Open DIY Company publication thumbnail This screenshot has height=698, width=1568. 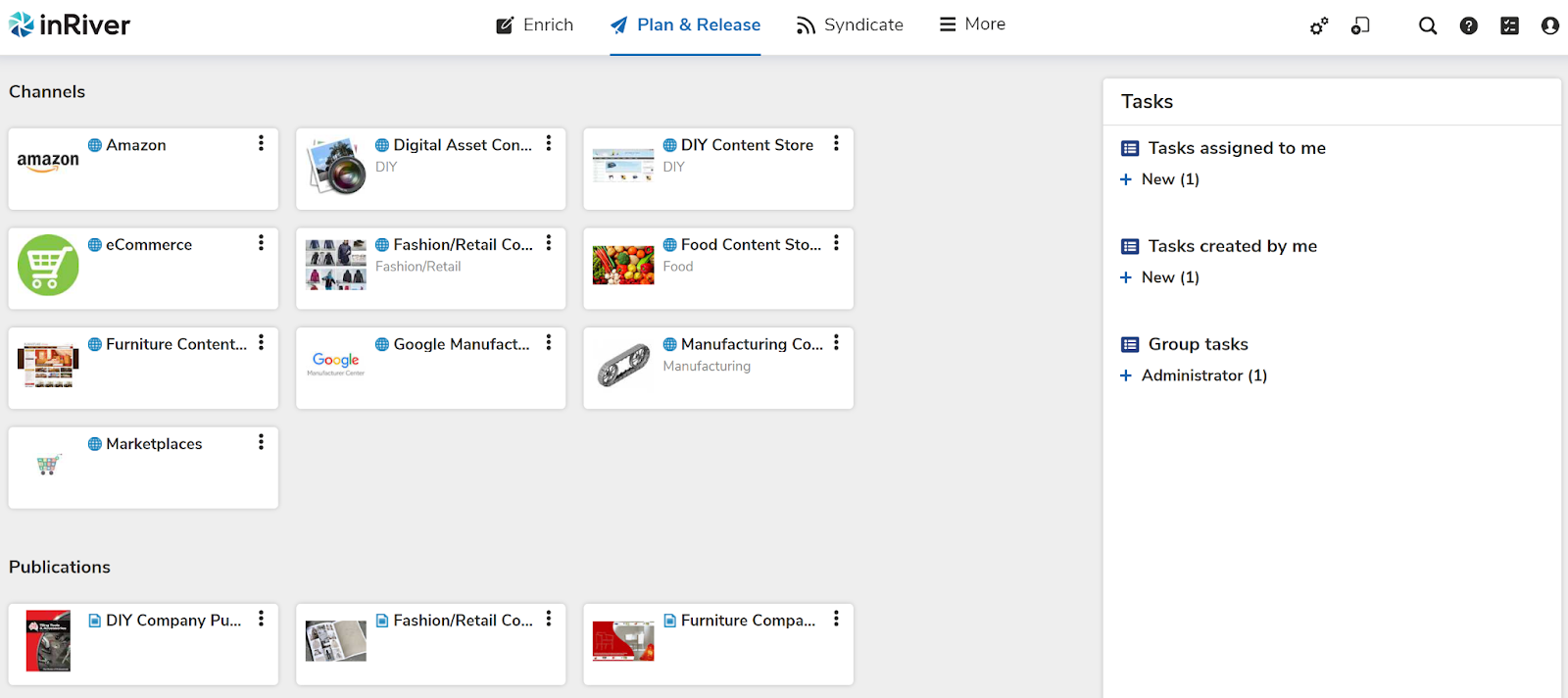point(48,641)
